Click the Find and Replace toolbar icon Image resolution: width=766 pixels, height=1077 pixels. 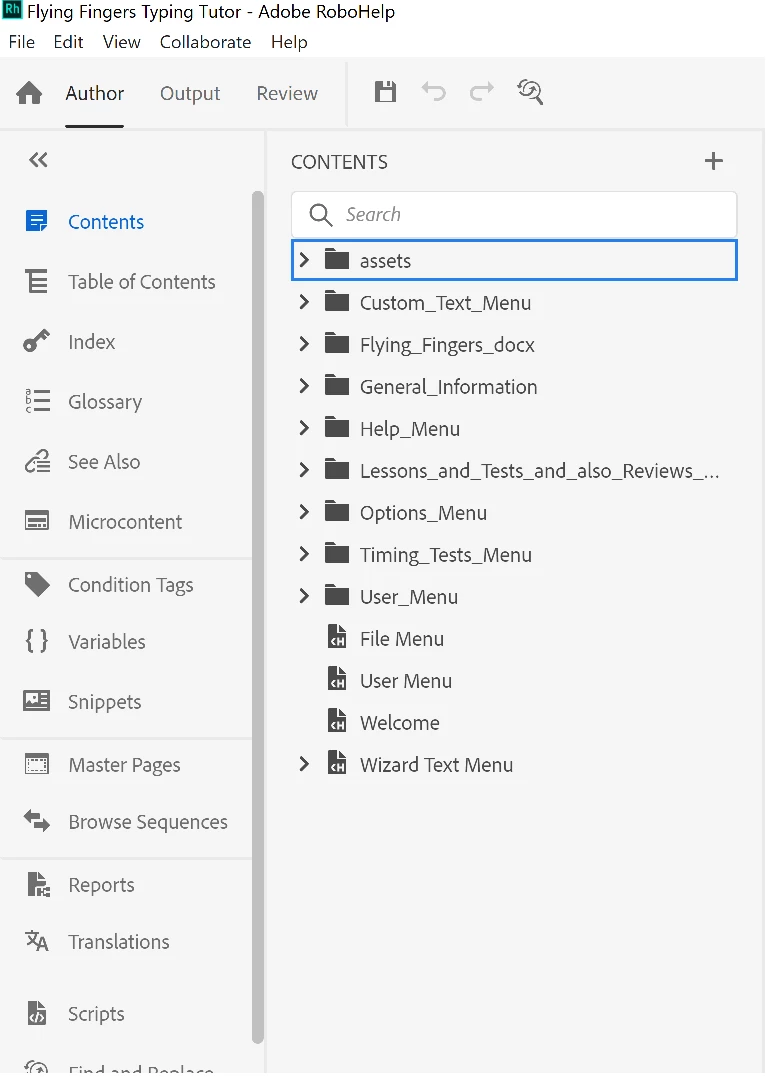(530, 91)
